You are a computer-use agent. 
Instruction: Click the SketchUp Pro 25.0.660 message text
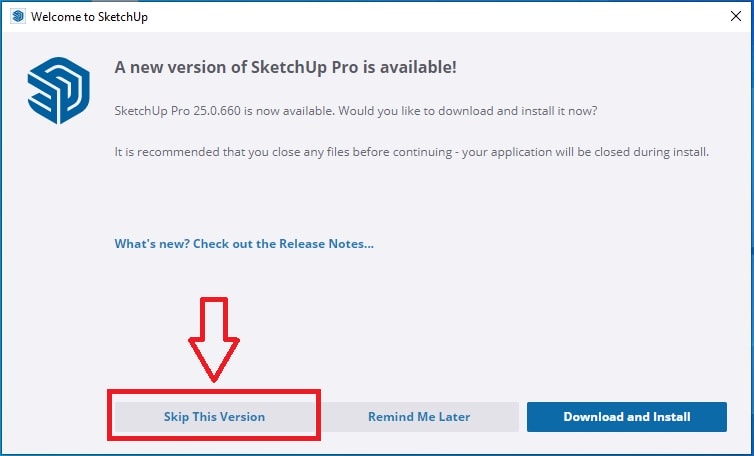point(356,111)
